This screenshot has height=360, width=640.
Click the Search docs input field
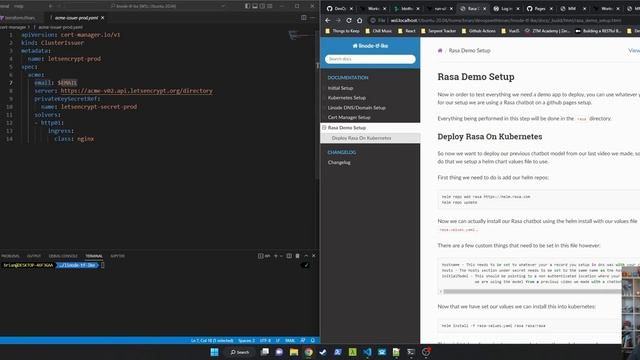pyautogui.click(x=370, y=59)
